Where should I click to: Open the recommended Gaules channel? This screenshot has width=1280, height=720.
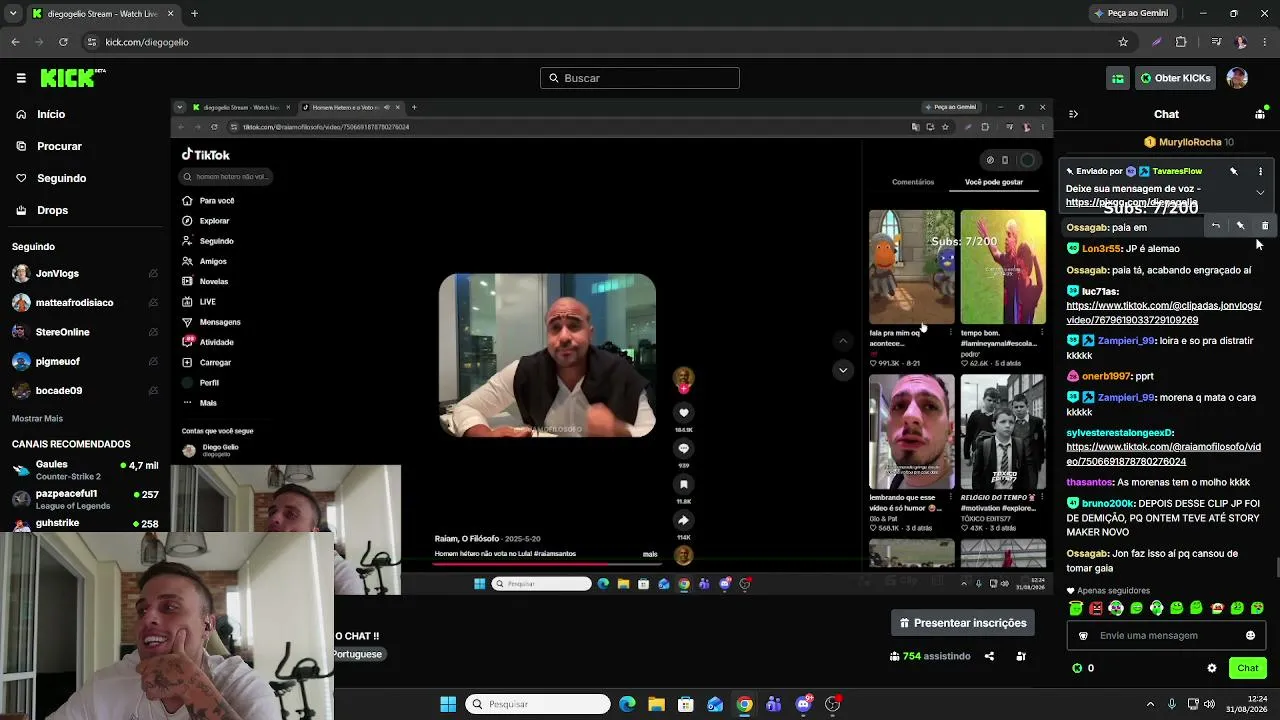click(85, 469)
